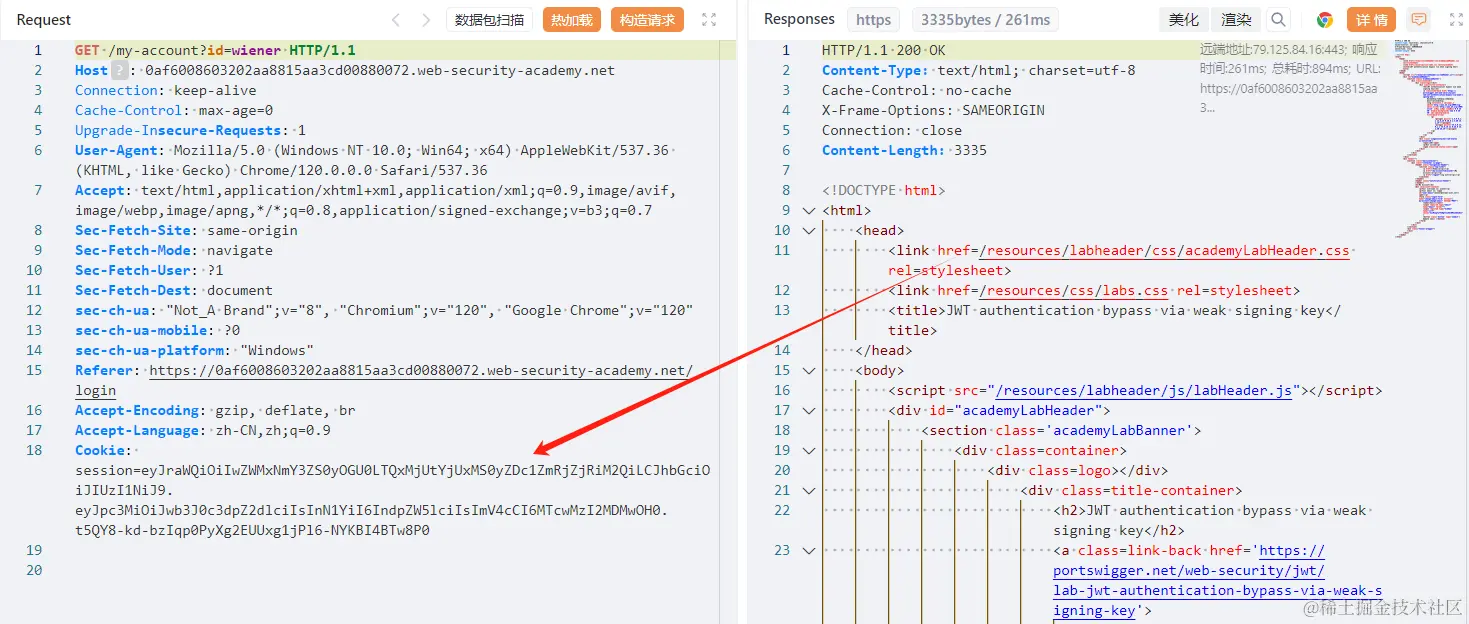Click the 美化 beautify button
Image resolution: width=1469 pixels, height=624 pixels.
point(1183,20)
